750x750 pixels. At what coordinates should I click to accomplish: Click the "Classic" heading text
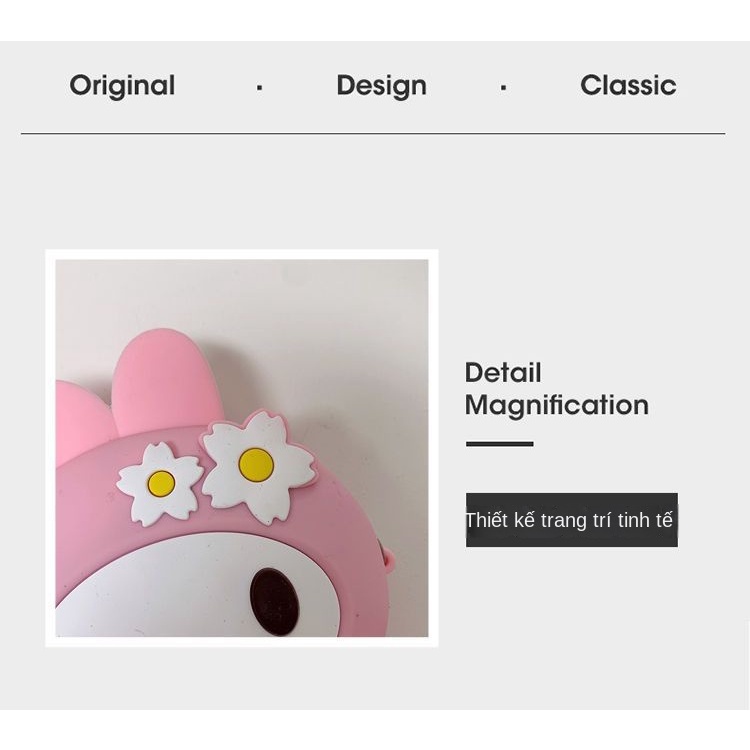coord(628,86)
